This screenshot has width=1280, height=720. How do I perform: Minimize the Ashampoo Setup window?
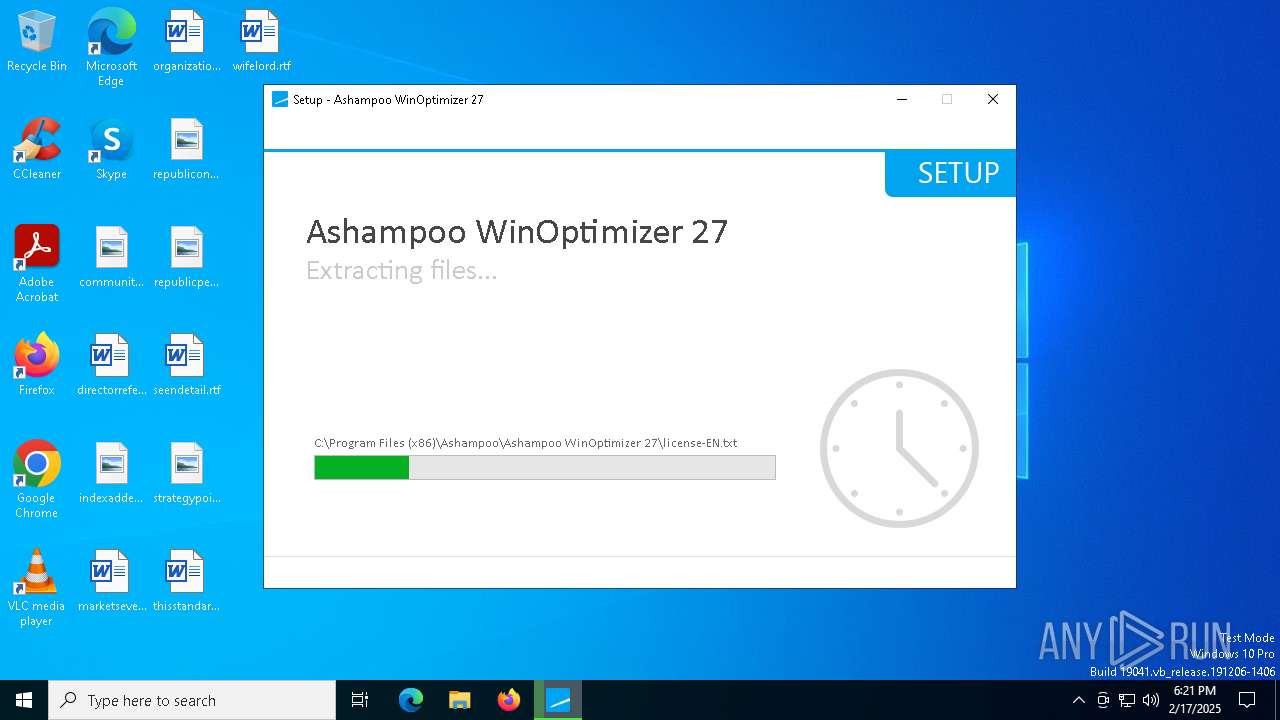(x=902, y=99)
